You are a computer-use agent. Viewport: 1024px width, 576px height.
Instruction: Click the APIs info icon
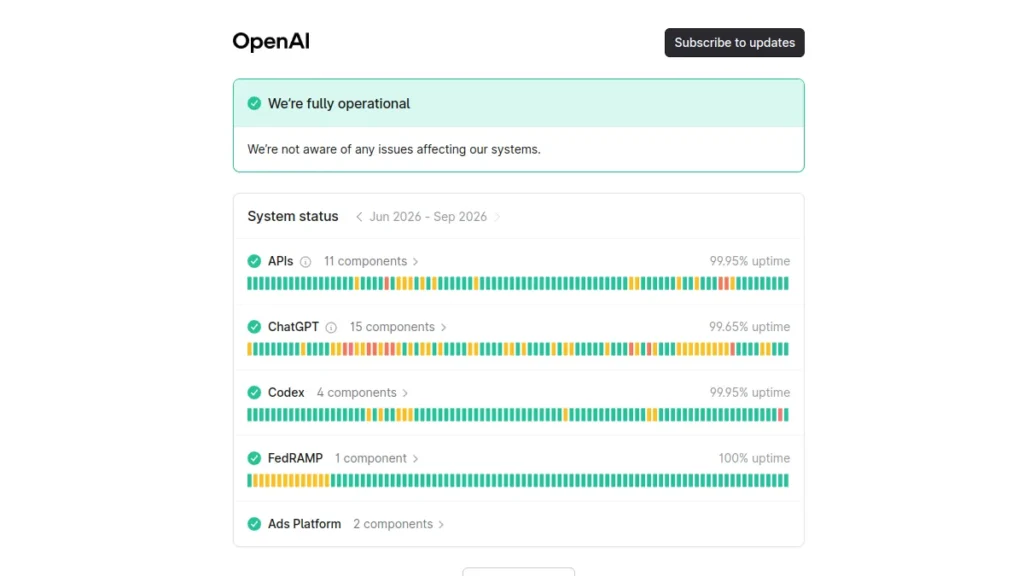pos(305,262)
